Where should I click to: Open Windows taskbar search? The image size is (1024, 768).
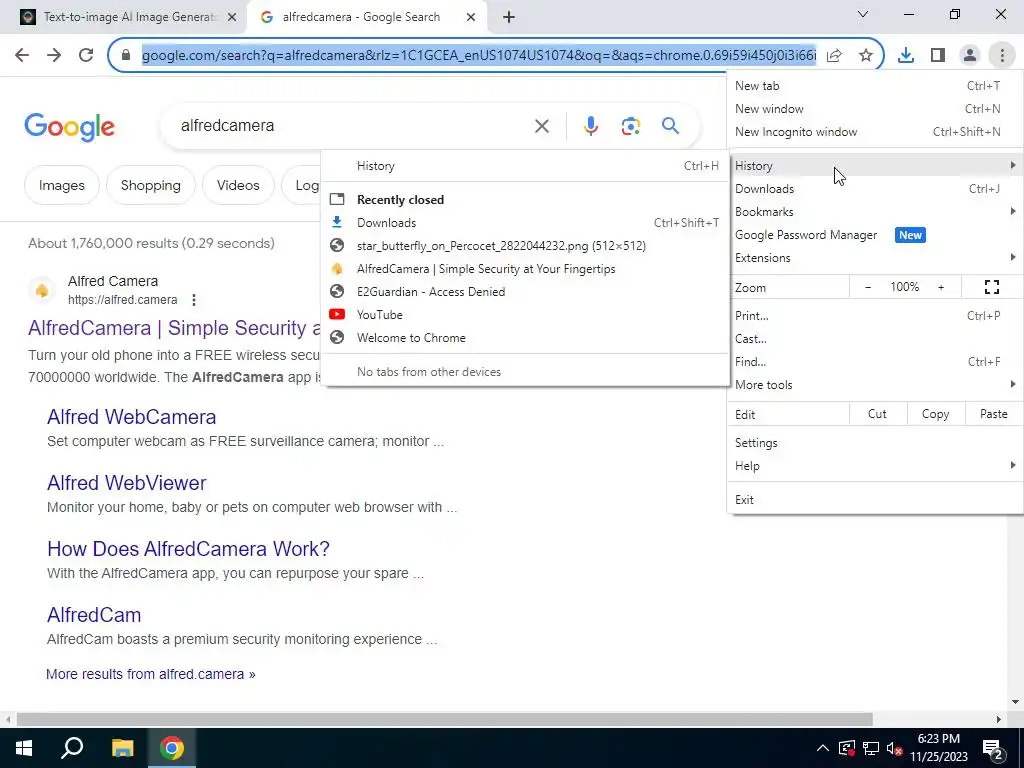[x=72, y=748]
